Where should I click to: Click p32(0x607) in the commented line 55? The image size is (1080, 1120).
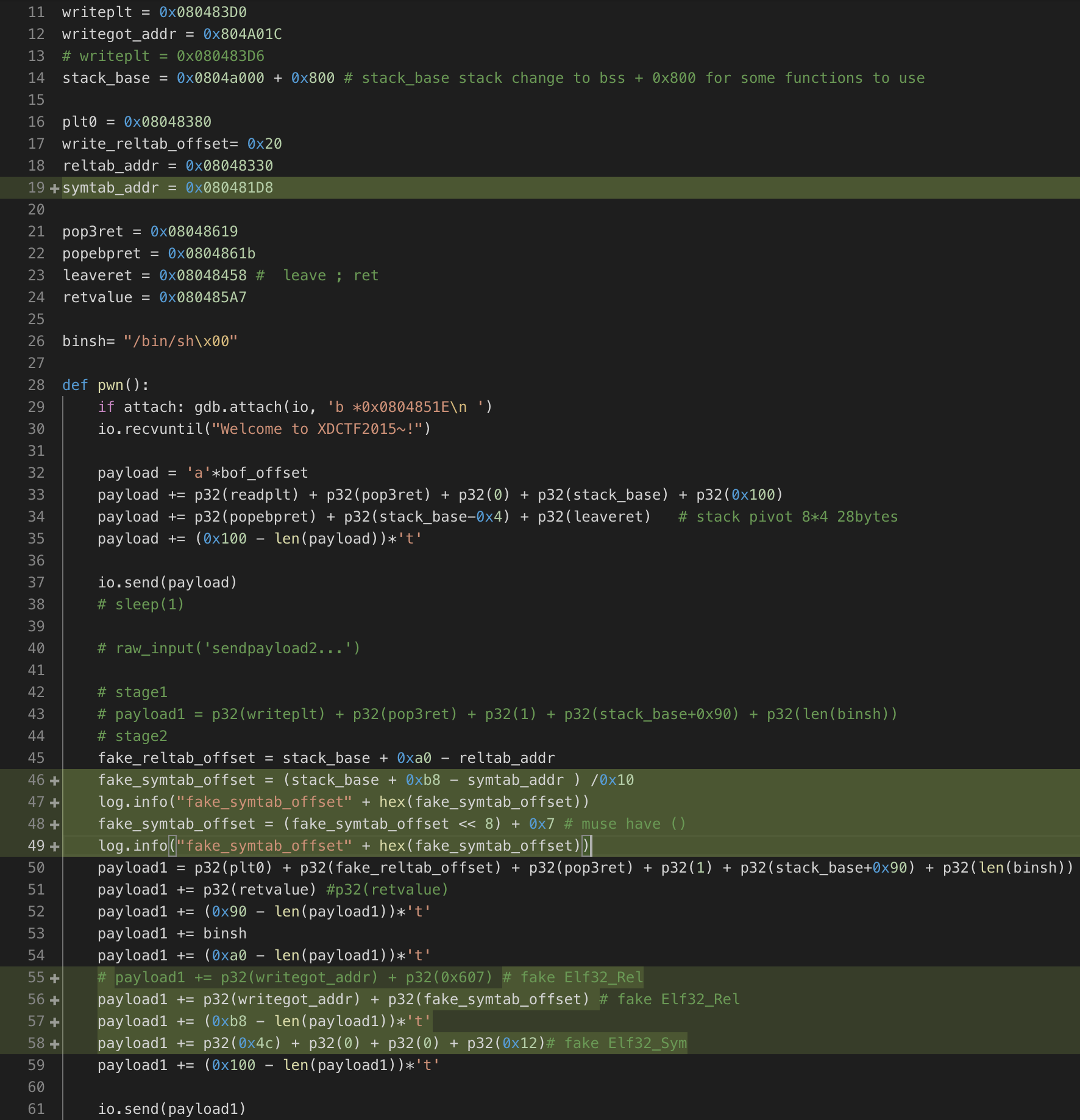point(449,977)
